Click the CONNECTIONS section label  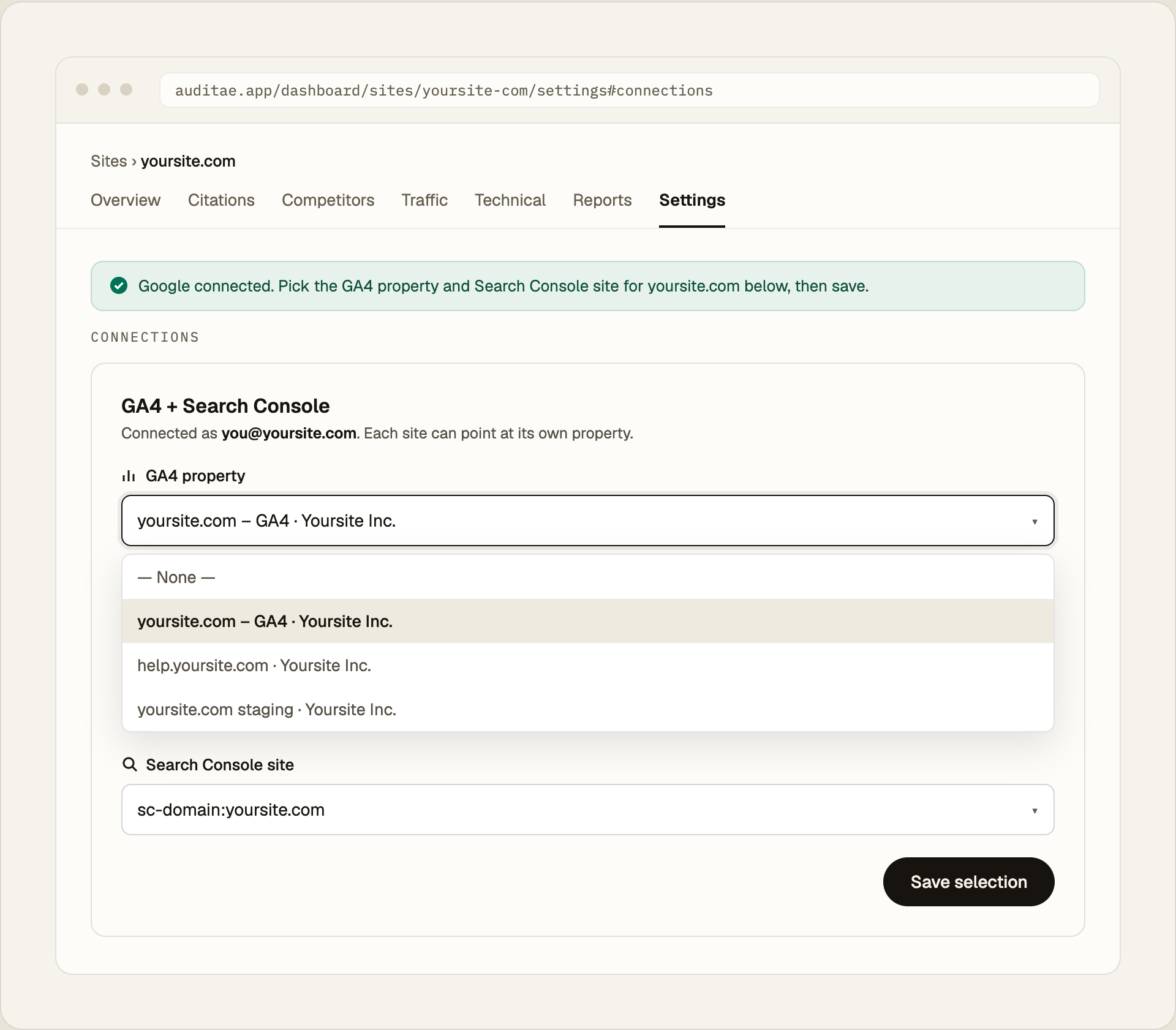[145, 337]
